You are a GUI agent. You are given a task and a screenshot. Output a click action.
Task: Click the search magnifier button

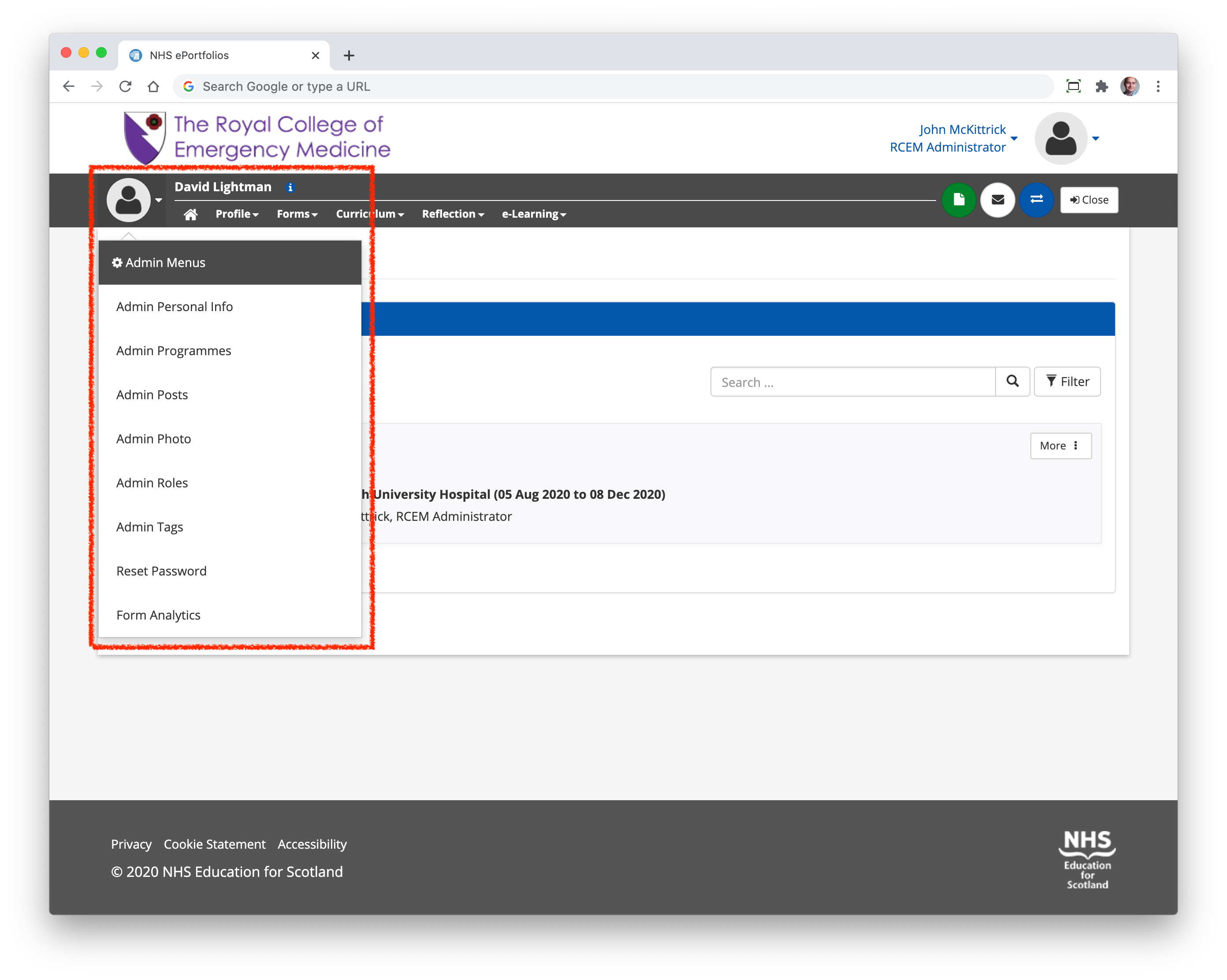click(1012, 381)
